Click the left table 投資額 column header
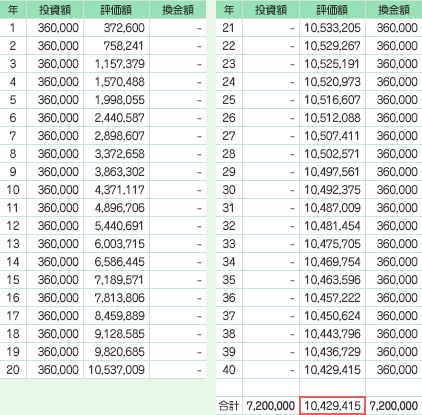Viewport: 422px width, 415px height. click(55, 9)
